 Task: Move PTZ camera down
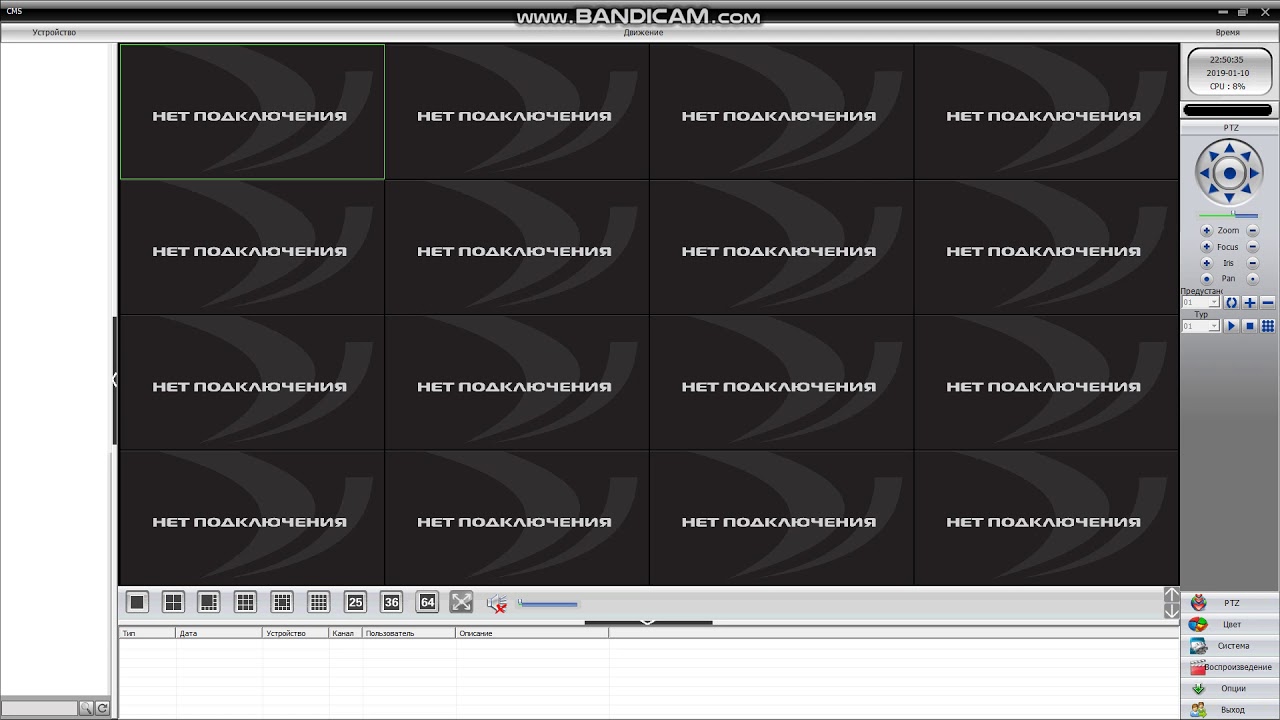coord(1230,197)
